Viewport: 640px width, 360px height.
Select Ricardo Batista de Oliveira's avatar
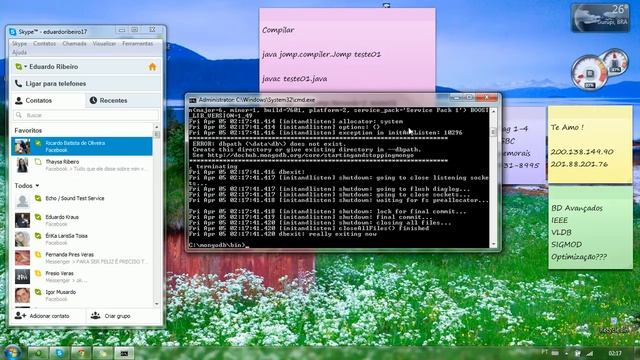22,147
